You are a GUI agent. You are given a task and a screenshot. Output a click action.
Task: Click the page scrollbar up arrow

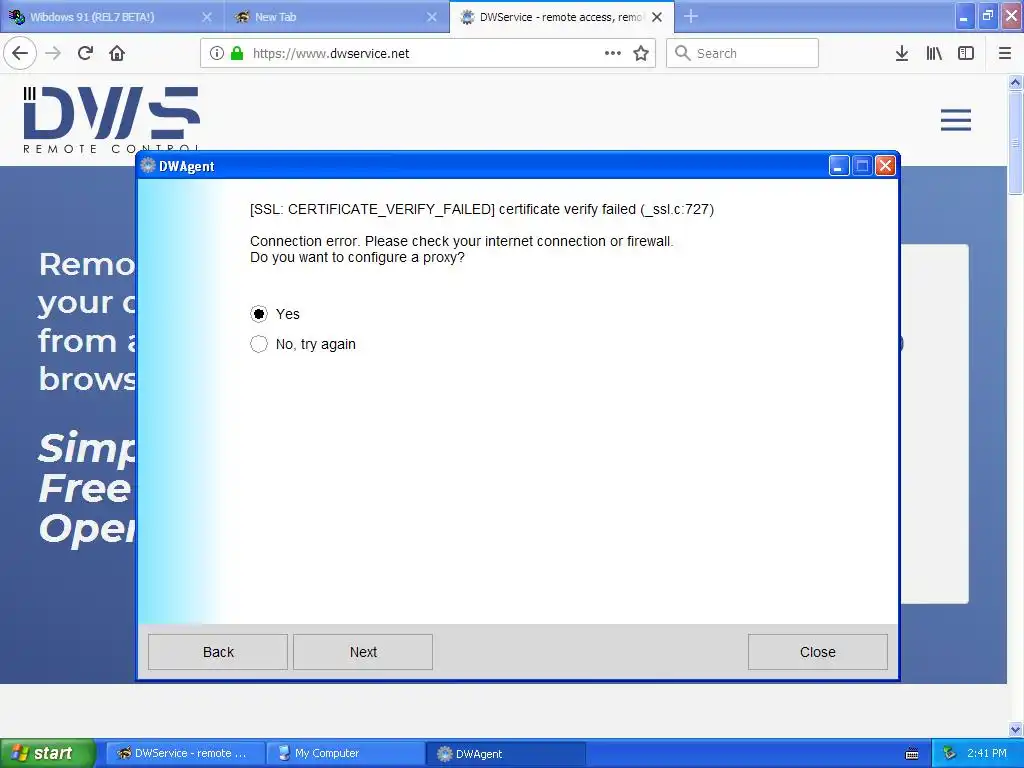click(1015, 82)
